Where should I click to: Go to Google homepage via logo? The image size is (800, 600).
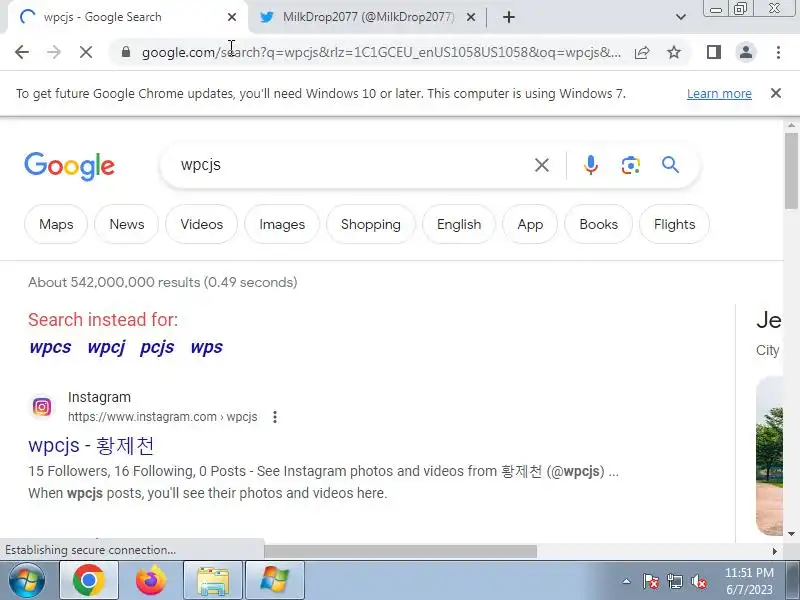pos(69,166)
